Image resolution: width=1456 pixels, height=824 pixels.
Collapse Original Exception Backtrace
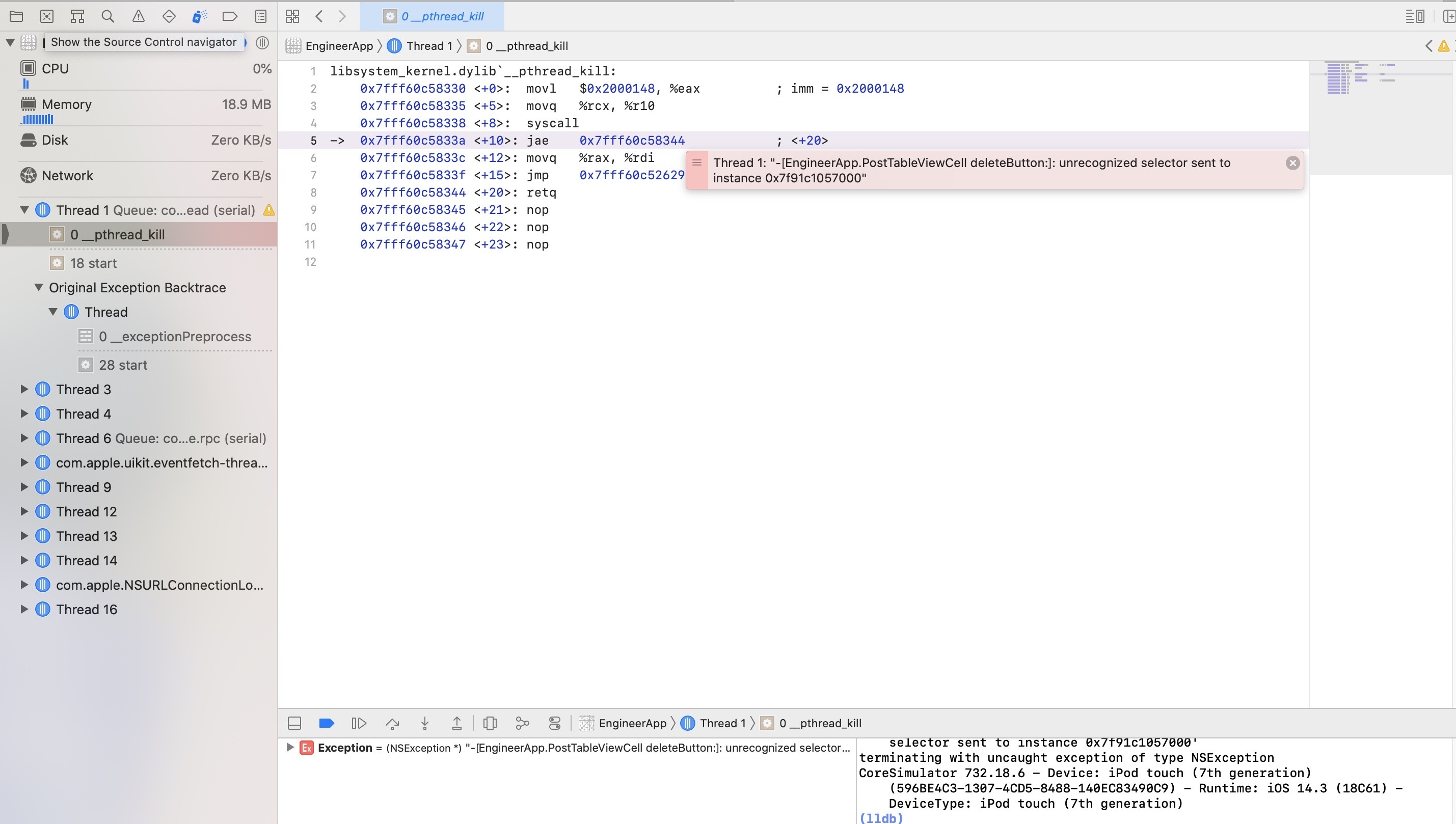(x=39, y=288)
